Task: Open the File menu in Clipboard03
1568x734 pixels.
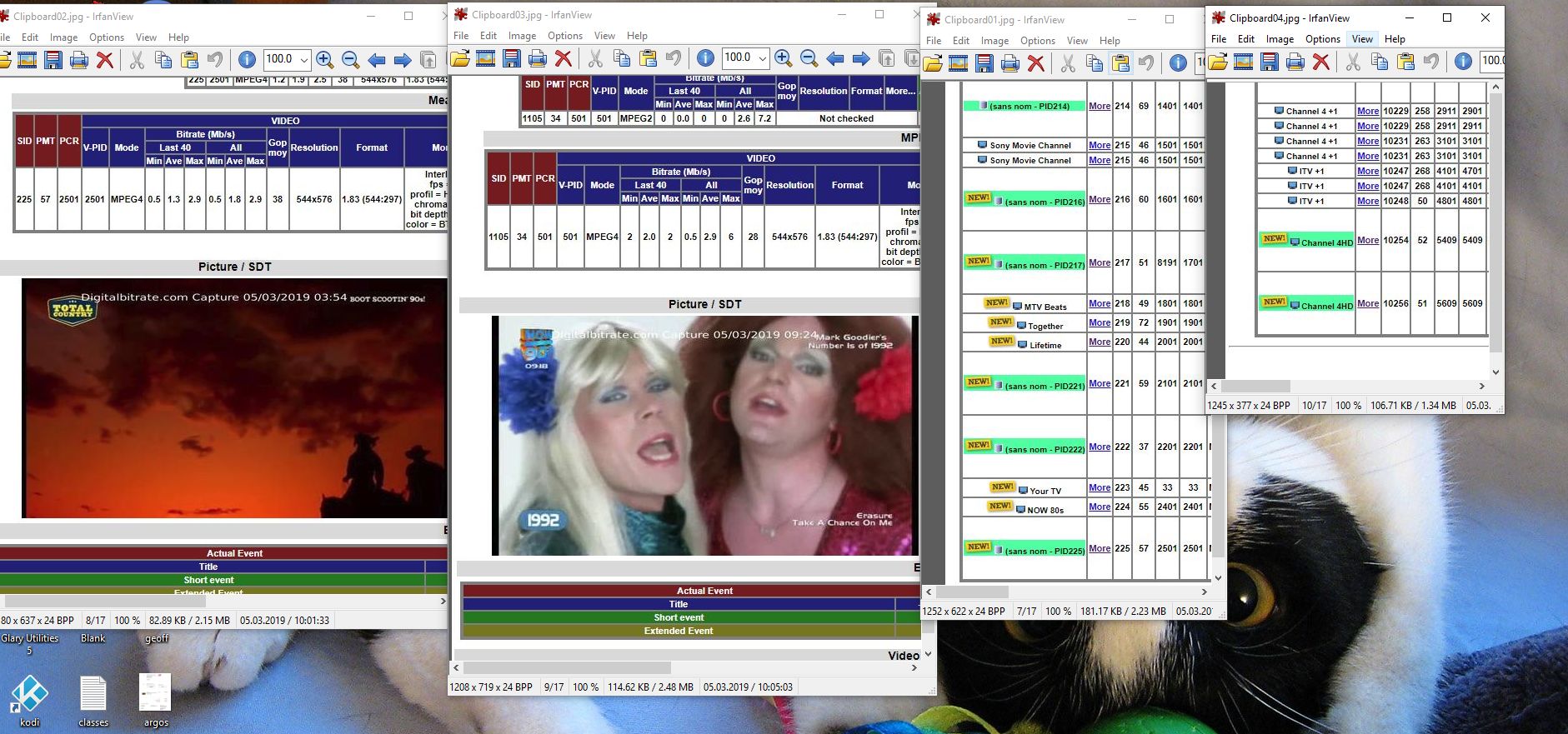Action: (x=461, y=36)
